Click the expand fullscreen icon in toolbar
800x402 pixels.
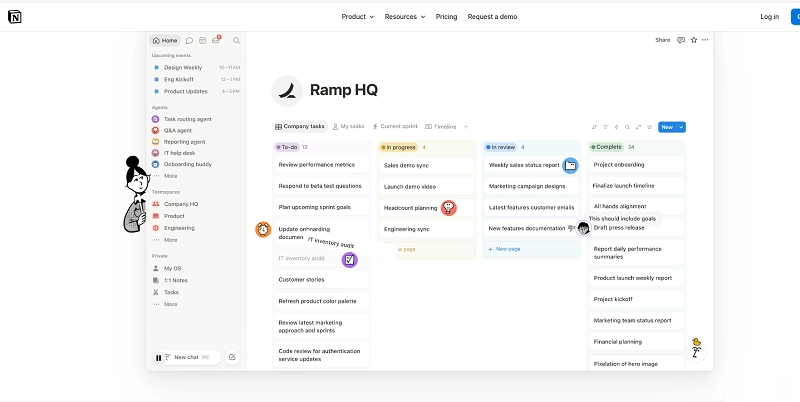(638, 127)
